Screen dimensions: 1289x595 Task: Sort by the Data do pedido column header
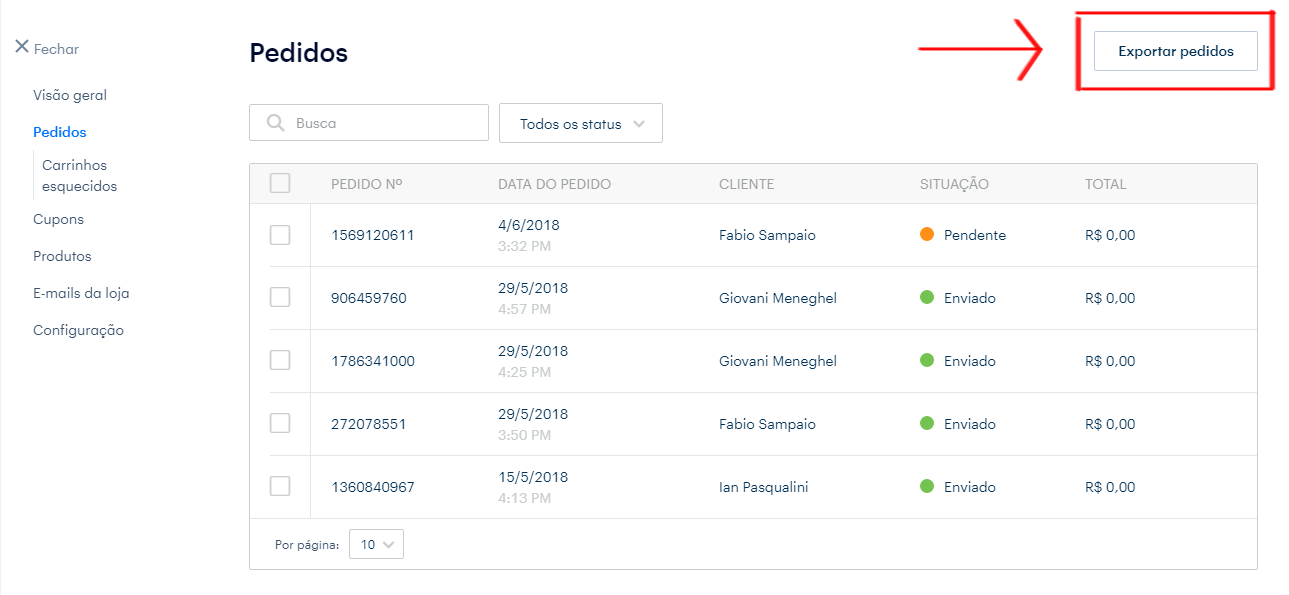(x=554, y=184)
